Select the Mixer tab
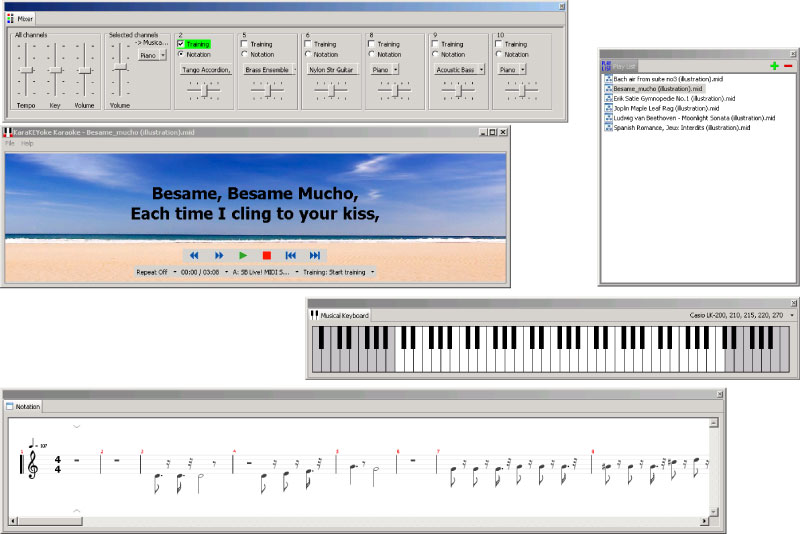This screenshot has height=534, width=800. pyautogui.click(x=20, y=19)
